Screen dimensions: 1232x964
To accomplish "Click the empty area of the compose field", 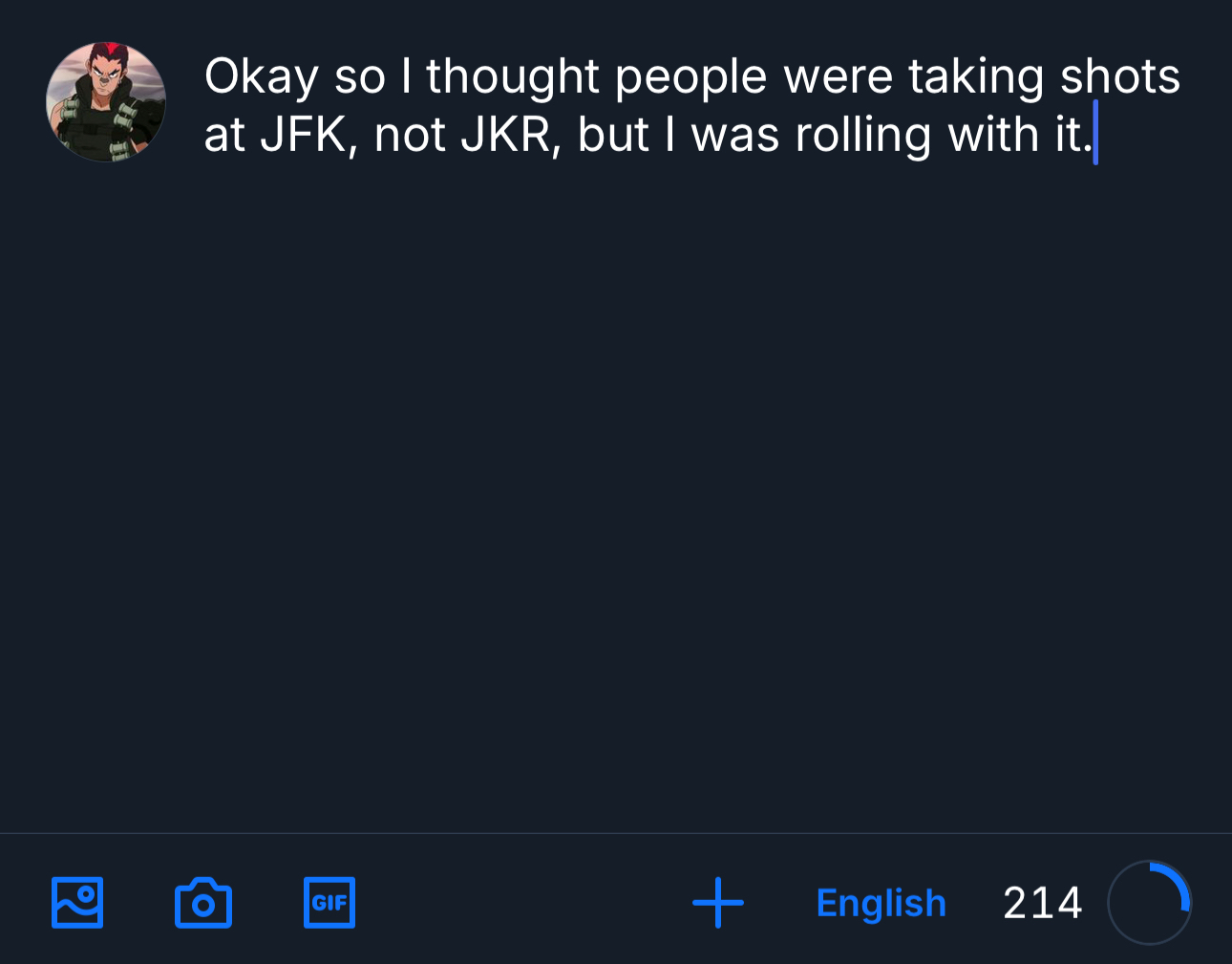I will pos(669,478).
